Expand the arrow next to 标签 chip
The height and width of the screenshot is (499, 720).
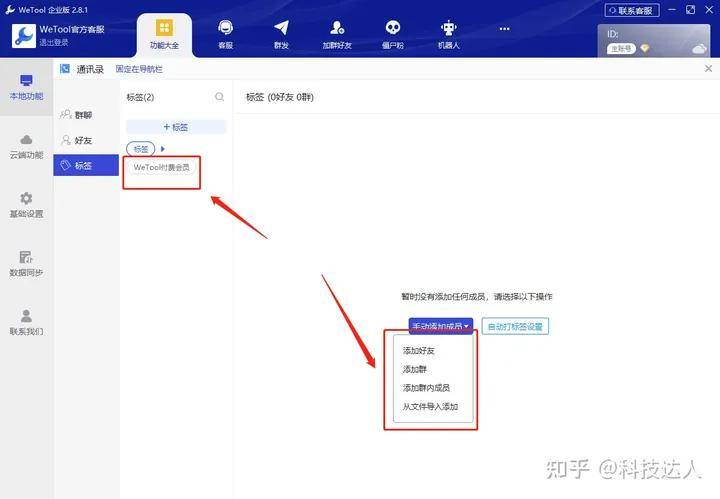click(163, 149)
